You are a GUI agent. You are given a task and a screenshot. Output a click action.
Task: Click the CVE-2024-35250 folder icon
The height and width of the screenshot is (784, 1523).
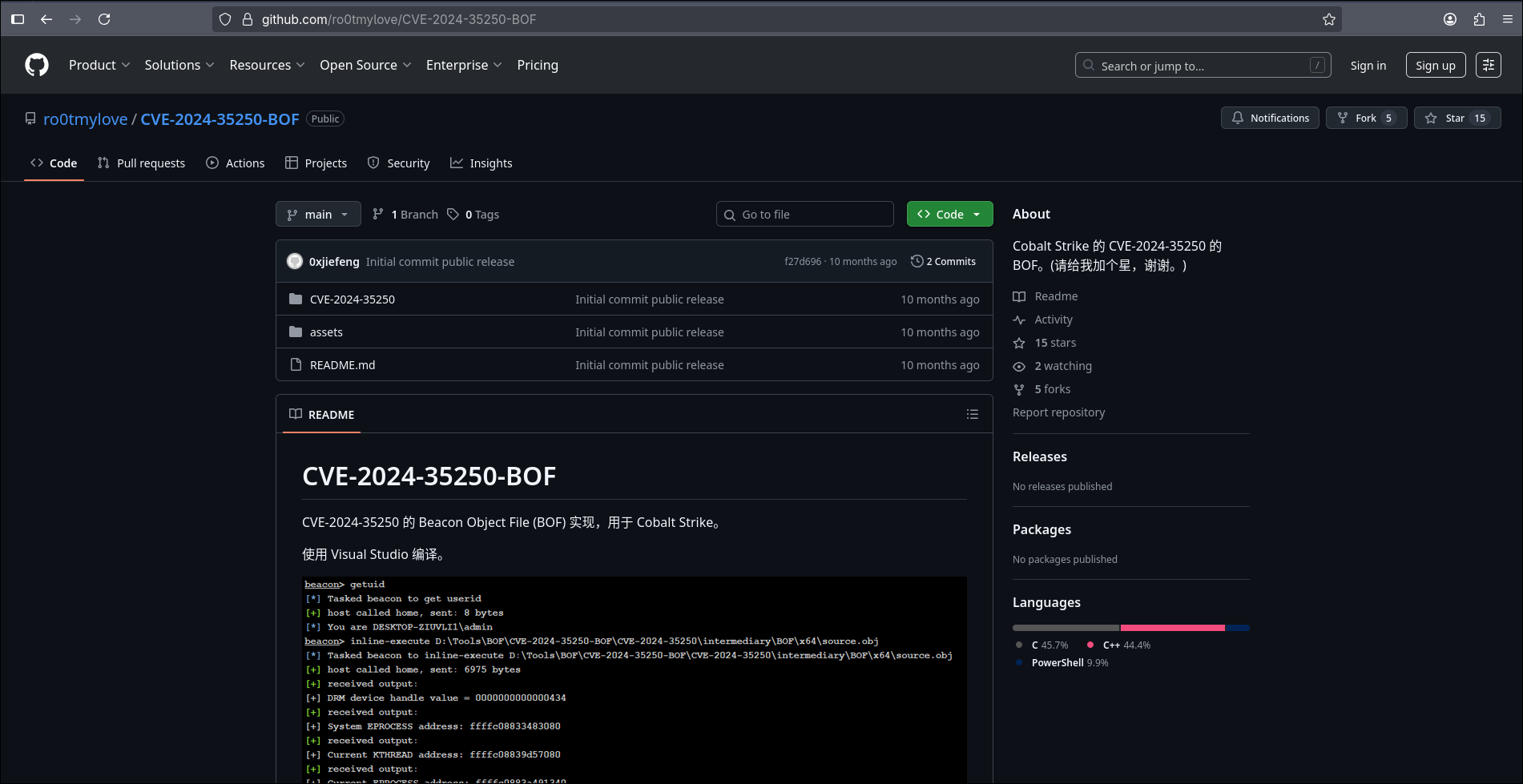(x=296, y=299)
